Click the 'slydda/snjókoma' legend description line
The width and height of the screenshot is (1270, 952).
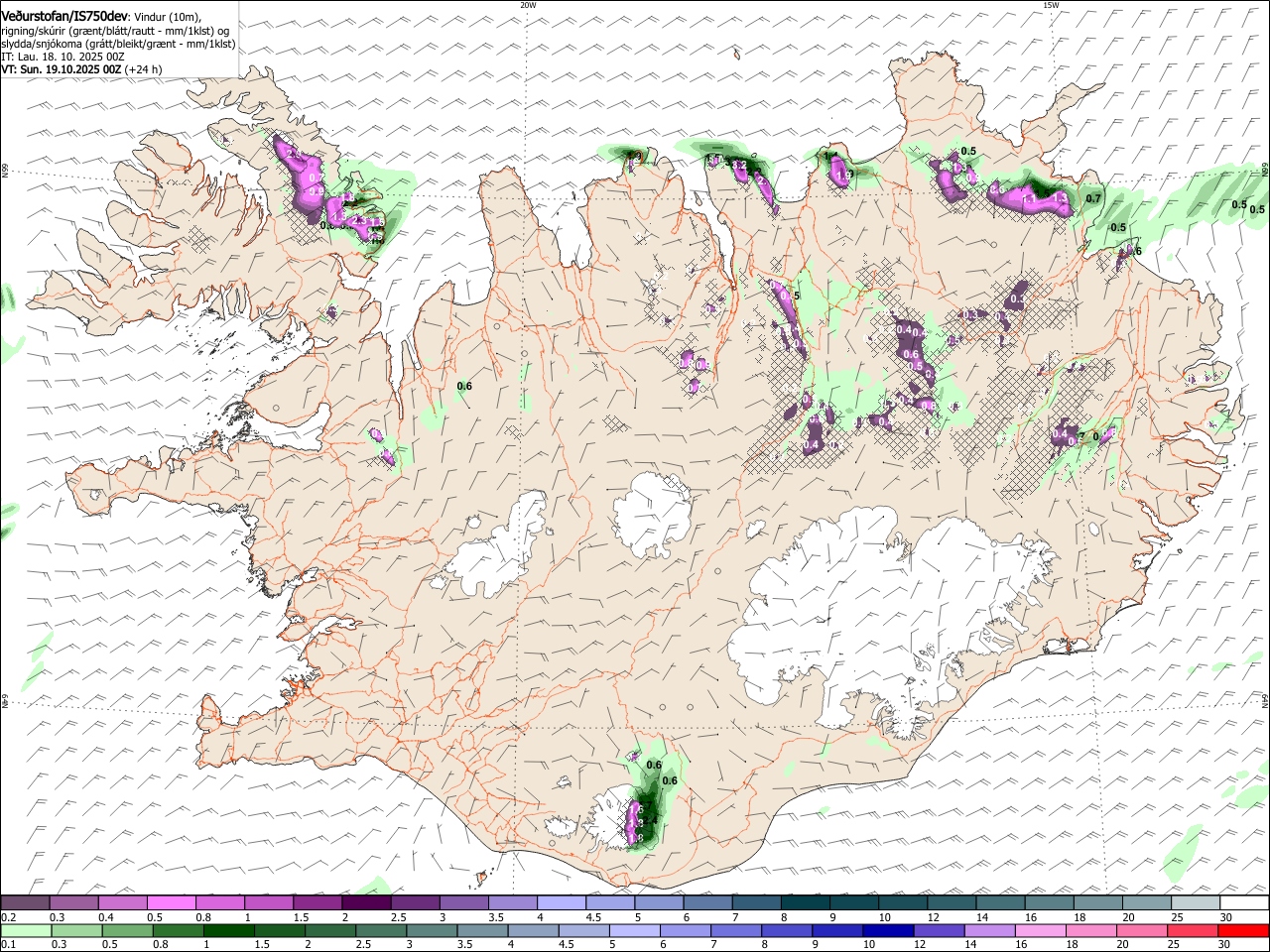pos(118,44)
